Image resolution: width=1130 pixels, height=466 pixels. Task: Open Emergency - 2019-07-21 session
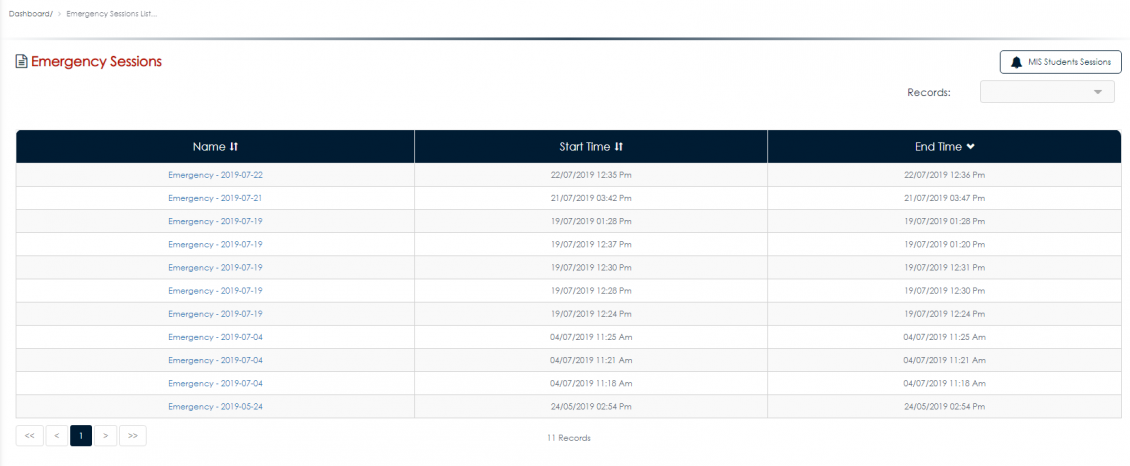point(215,198)
